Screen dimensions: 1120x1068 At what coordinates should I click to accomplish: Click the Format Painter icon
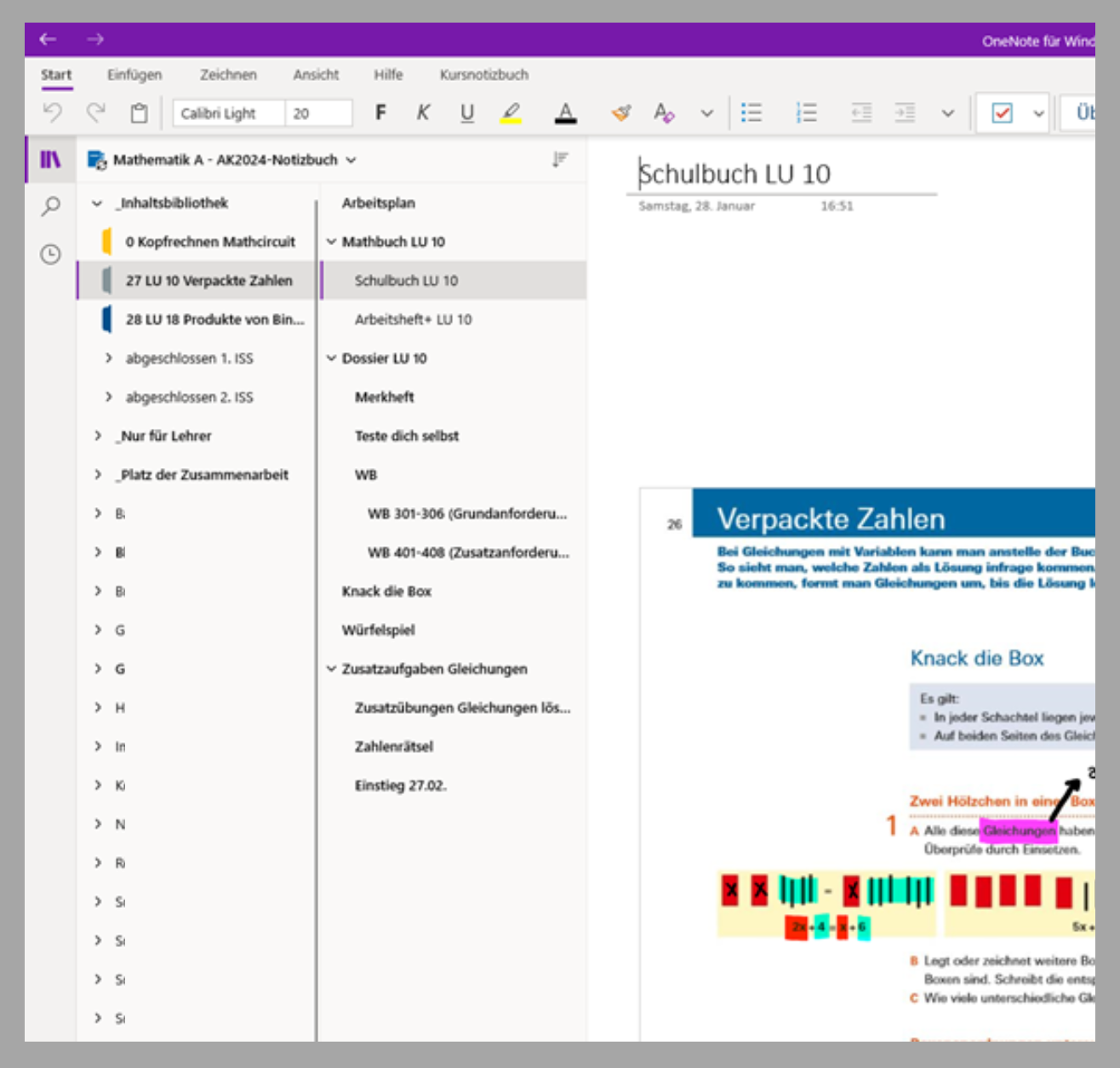coord(622,112)
